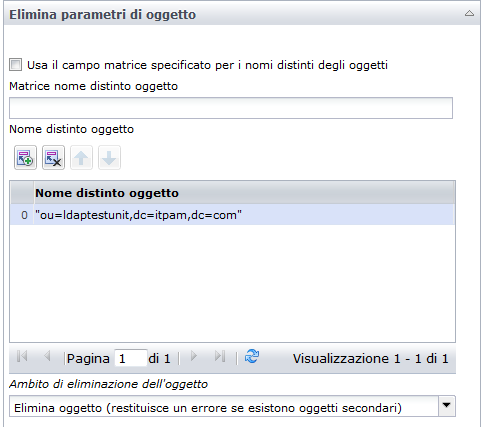Screen dimensions: 483x427
Task: Go to next page of the grid
Action: click(194, 357)
